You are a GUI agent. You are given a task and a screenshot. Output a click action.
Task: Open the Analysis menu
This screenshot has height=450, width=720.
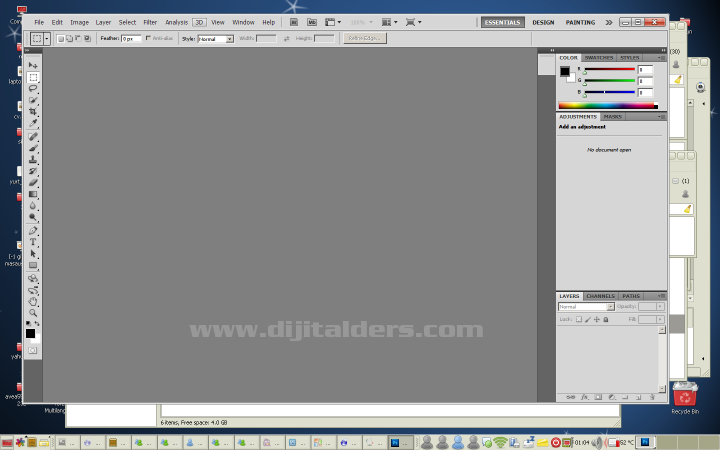pyautogui.click(x=176, y=22)
